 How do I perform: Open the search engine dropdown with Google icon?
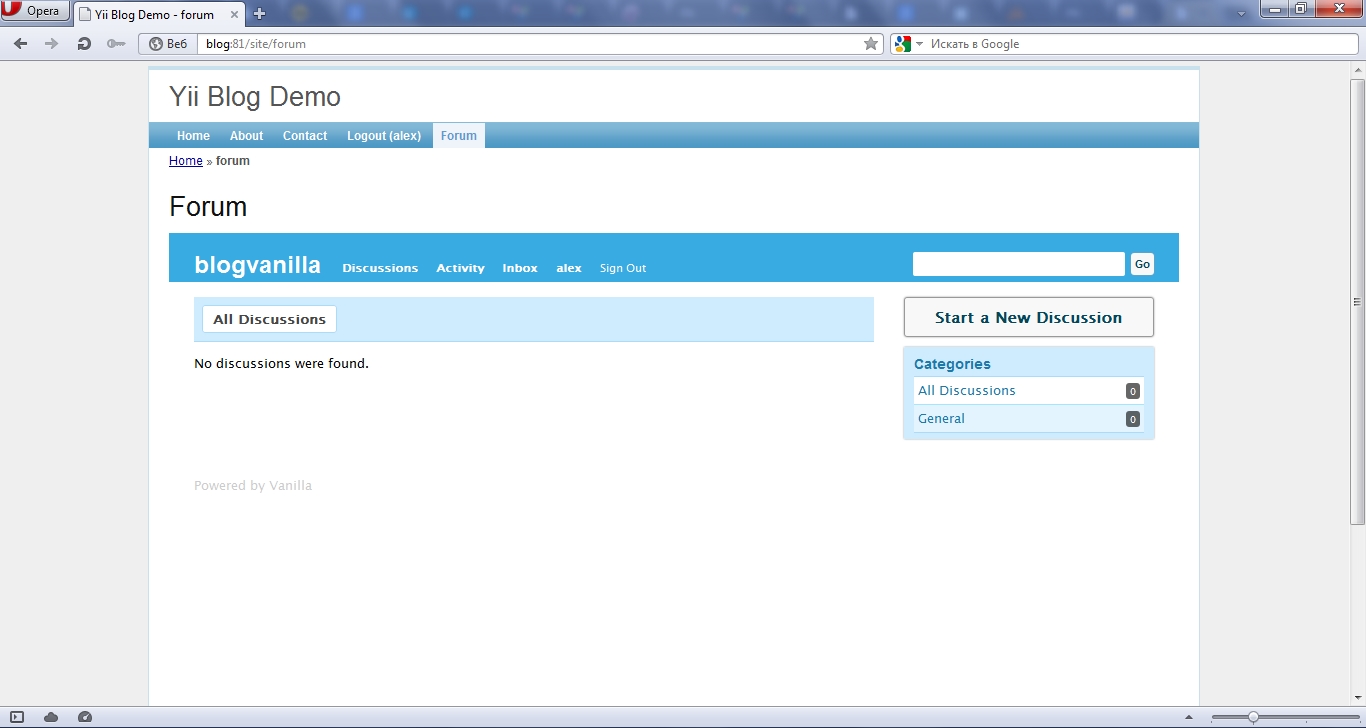tap(908, 44)
